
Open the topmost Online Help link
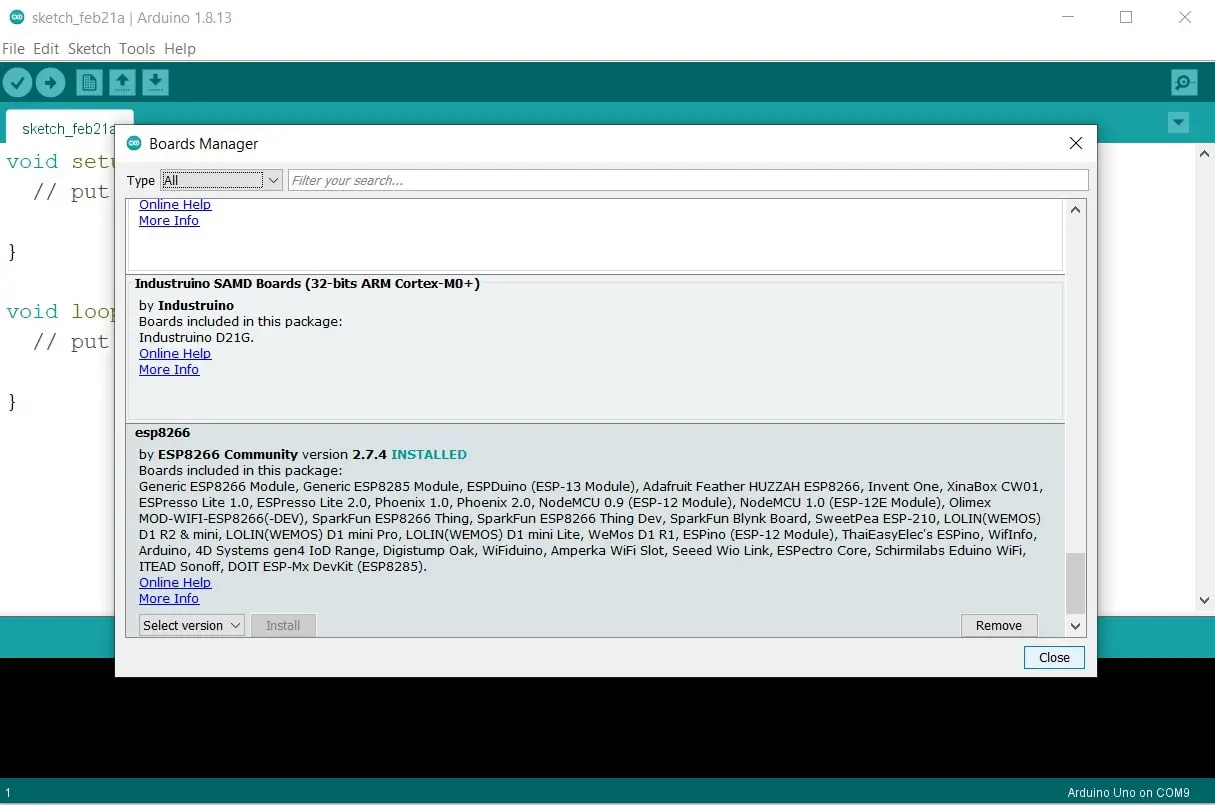coord(175,204)
